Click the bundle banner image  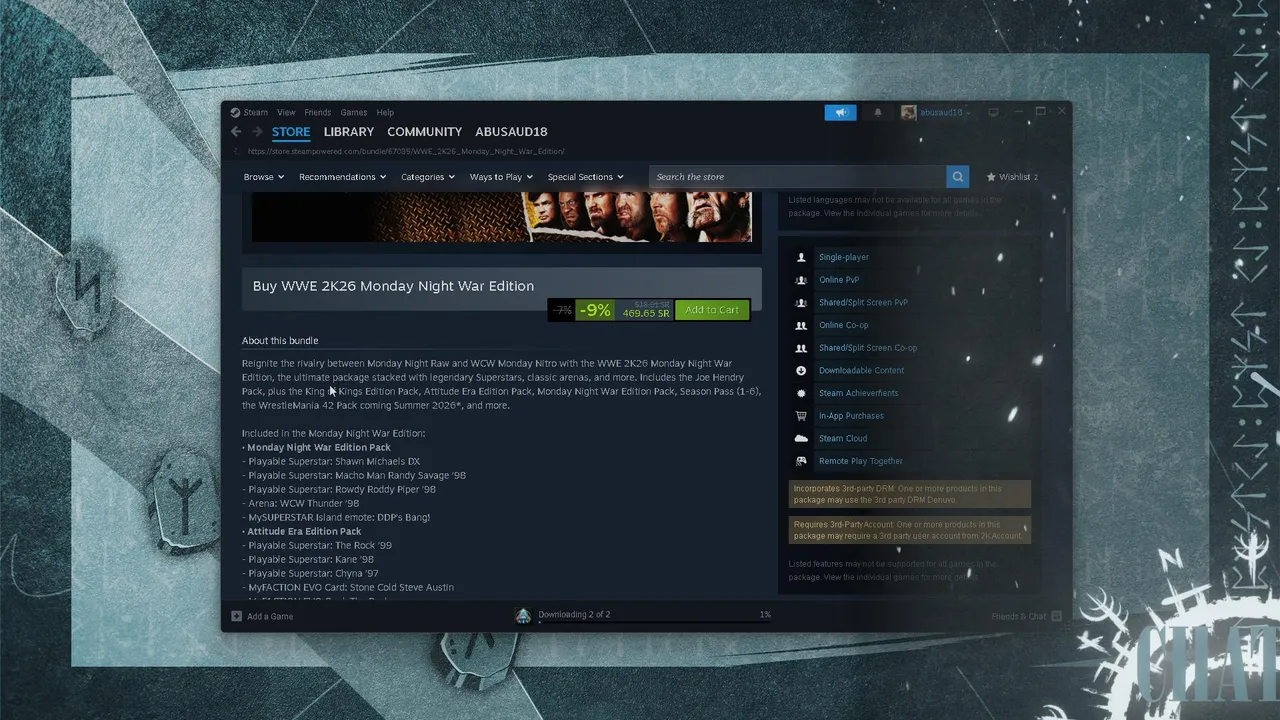(x=501, y=217)
